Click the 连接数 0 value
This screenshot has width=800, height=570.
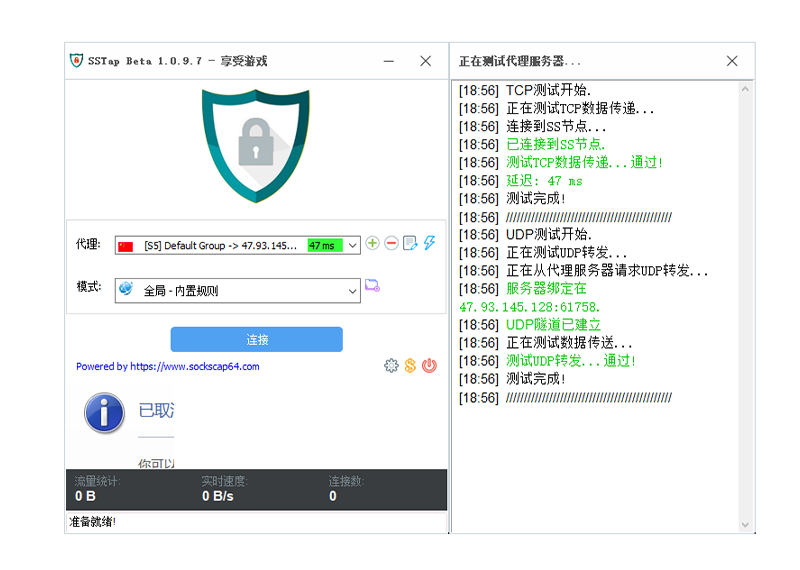[x=333, y=496]
